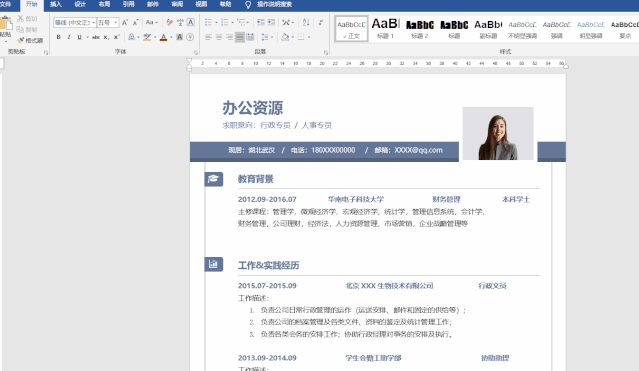Apply the 明显强调 style
The height and width of the screenshot is (371, 639).
coord(591,29)
